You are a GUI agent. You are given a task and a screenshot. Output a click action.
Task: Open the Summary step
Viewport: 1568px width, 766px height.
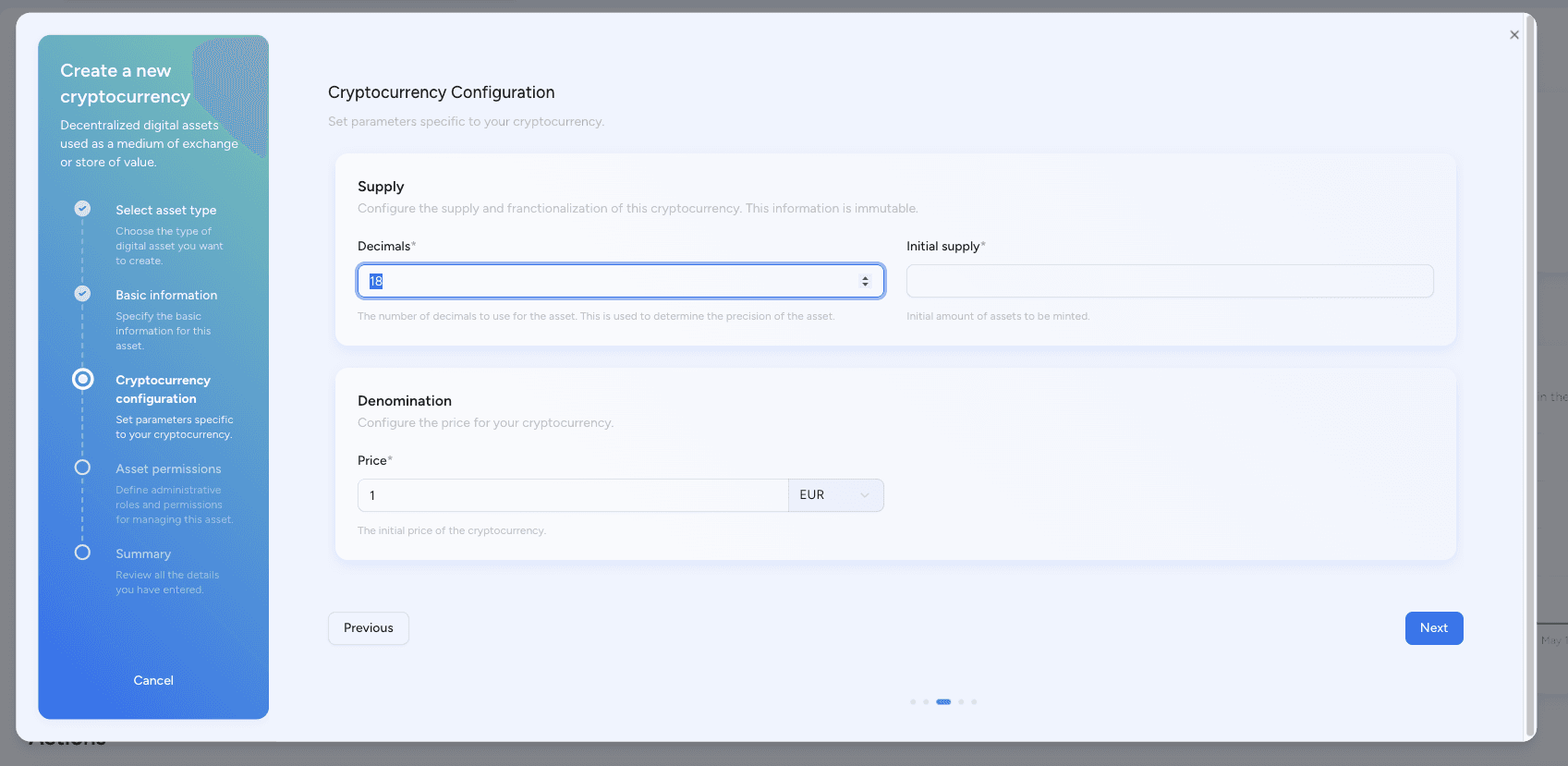coord(143,554)
